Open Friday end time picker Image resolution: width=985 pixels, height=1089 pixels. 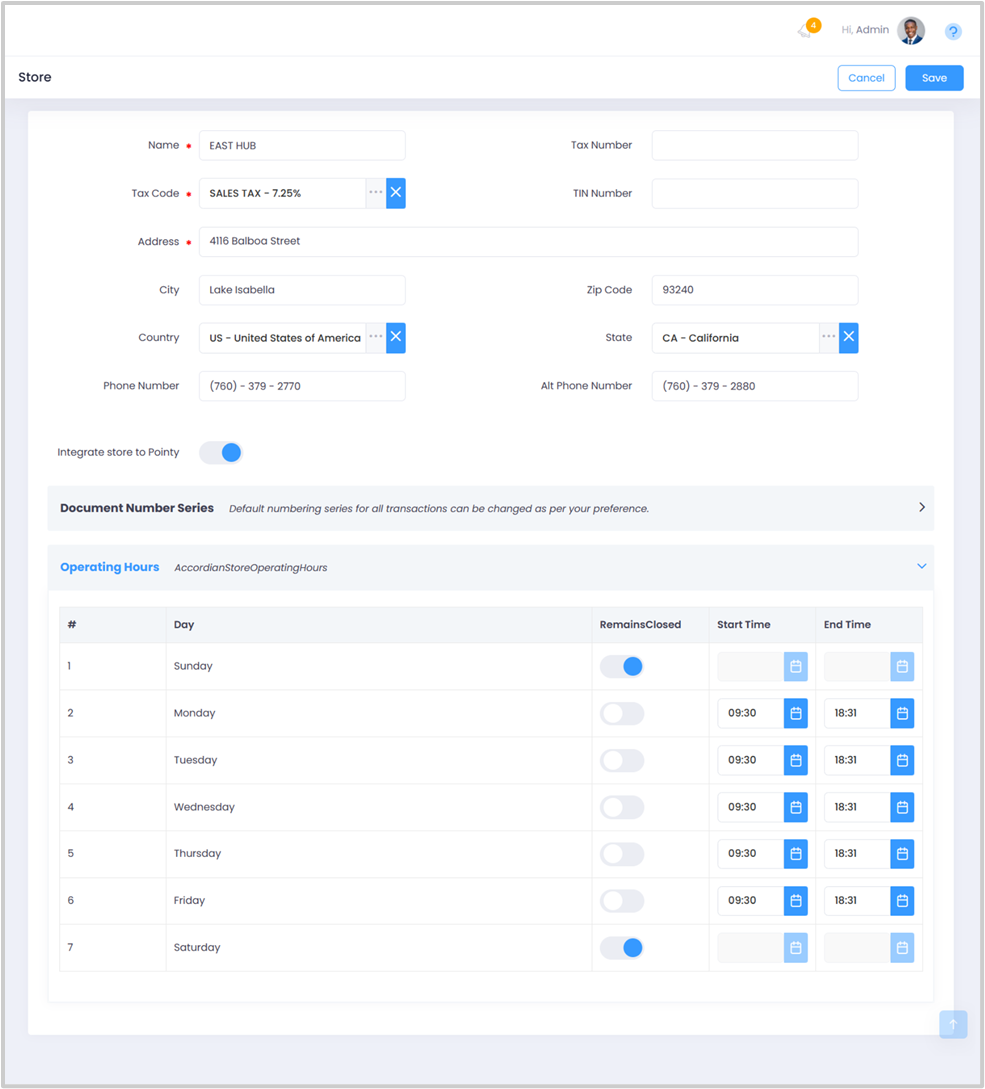point(902,901)
